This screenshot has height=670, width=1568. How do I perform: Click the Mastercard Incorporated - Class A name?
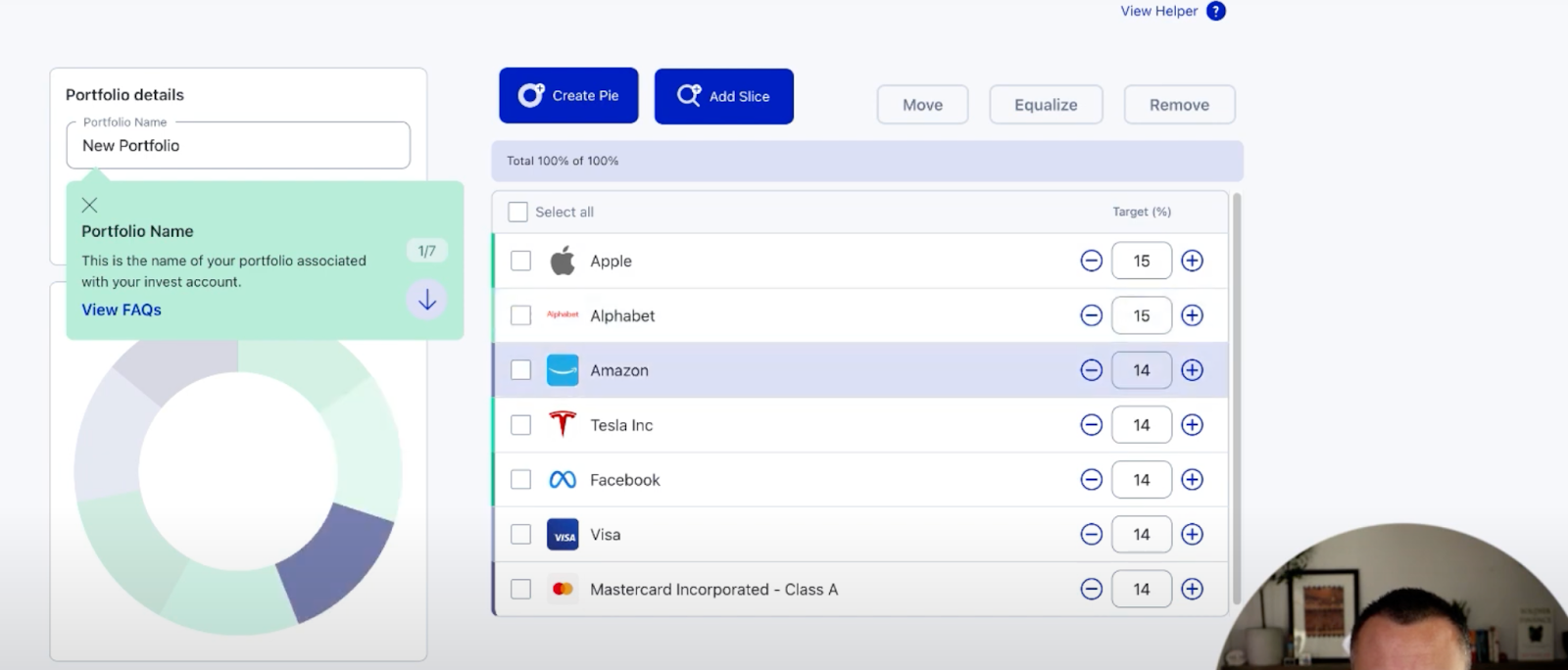(x=713, y=590)
